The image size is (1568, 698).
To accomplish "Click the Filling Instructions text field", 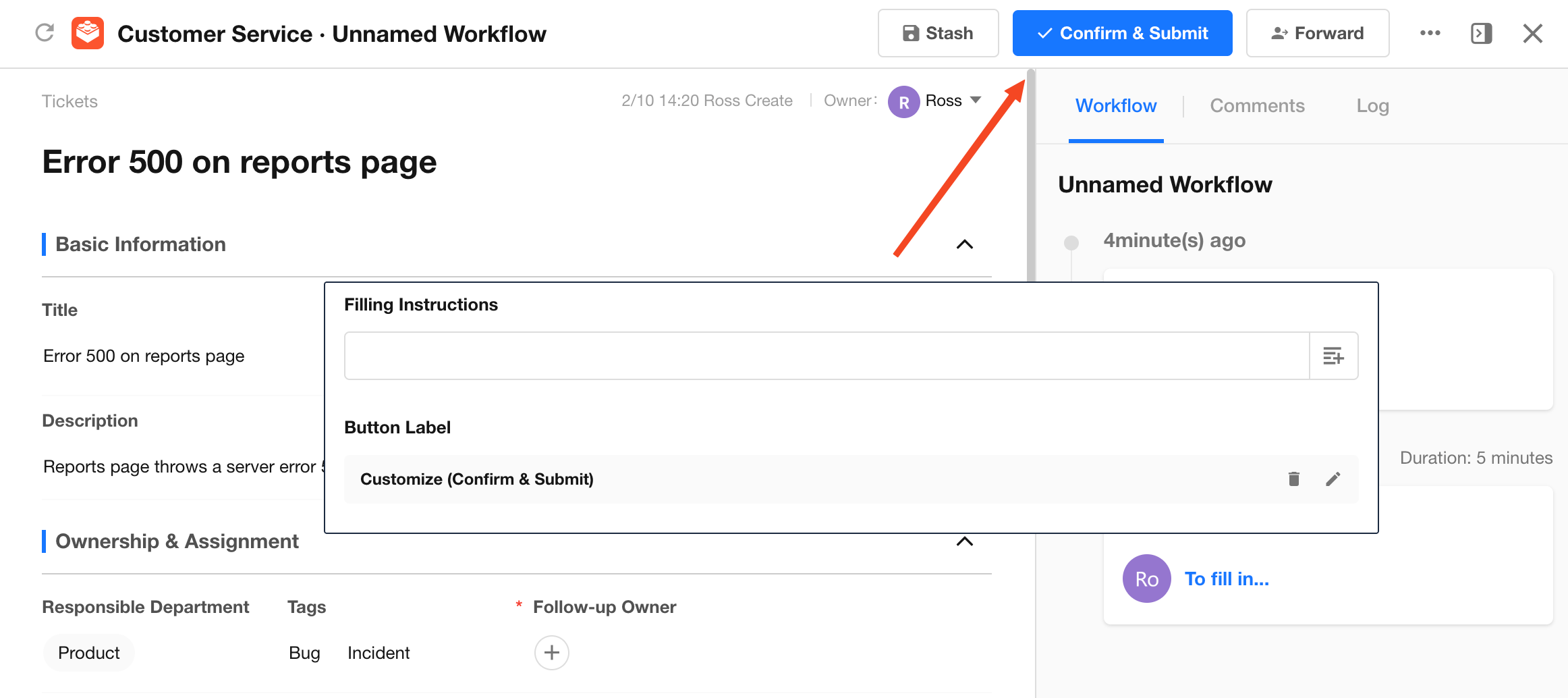I will [x=827, y=356].
